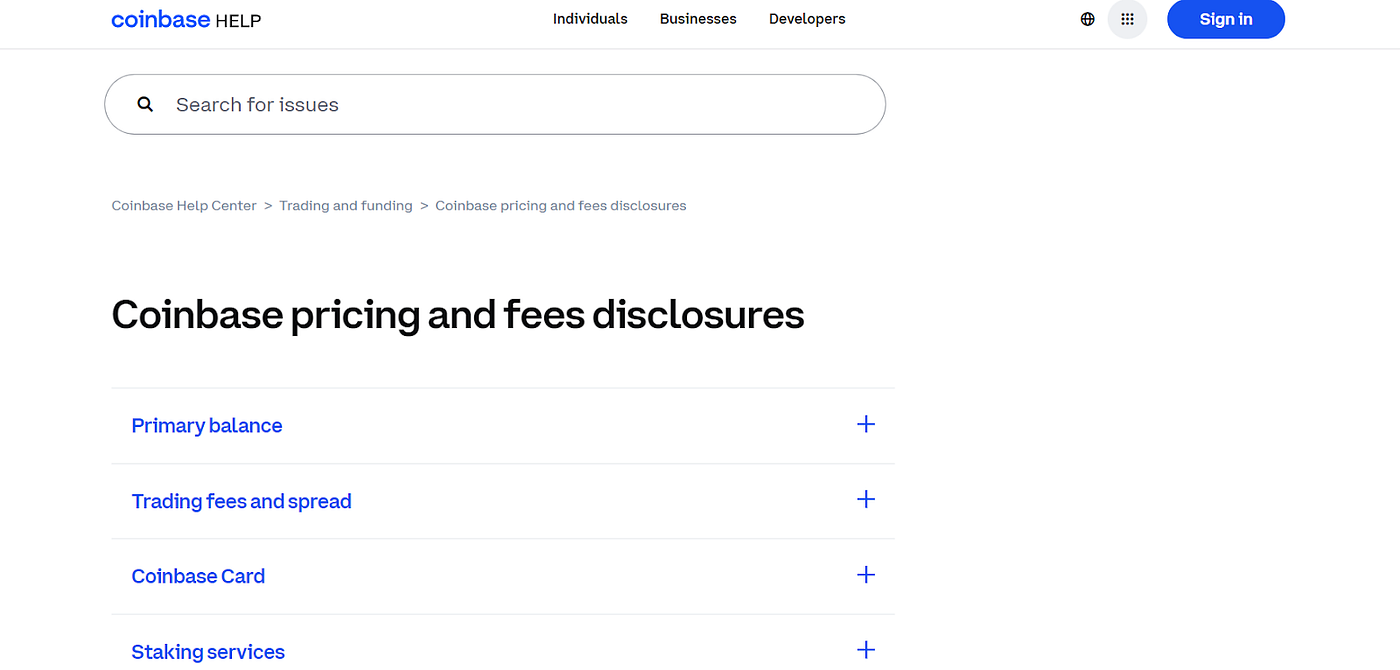Open Trading and funding breadcrumb link
The height and width of the screenshot is (670, 1400).
click(x=346, y=206)
